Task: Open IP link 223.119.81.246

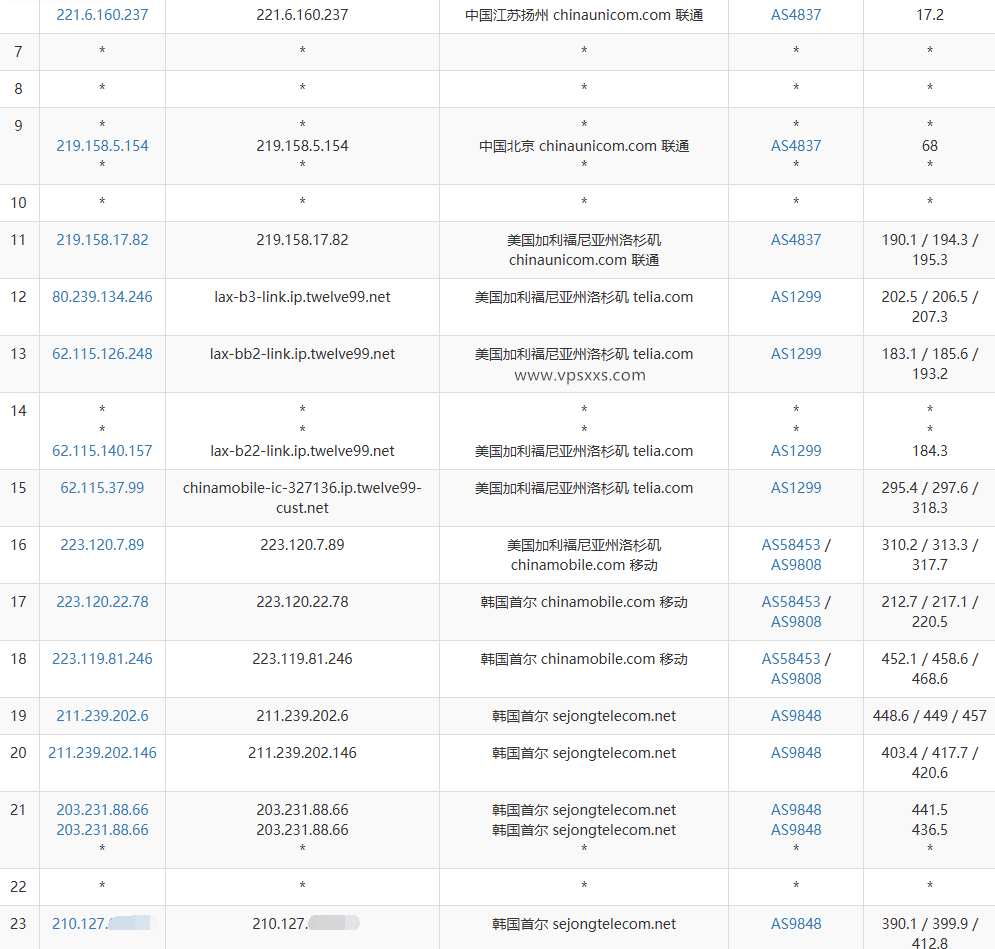Action: coord(102,659)
